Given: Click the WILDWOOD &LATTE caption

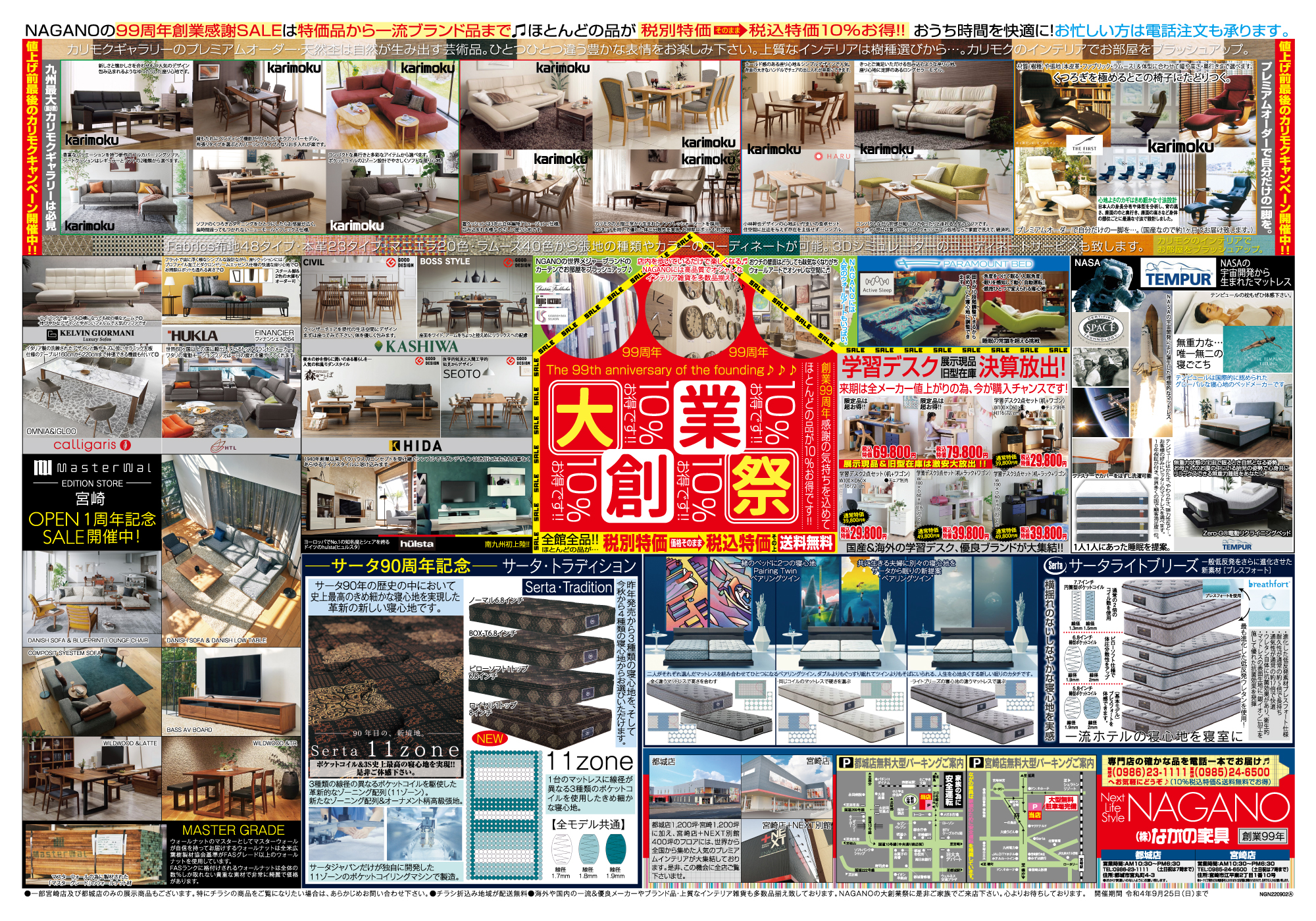Looking at the screenshot, I should coord(130,743).
